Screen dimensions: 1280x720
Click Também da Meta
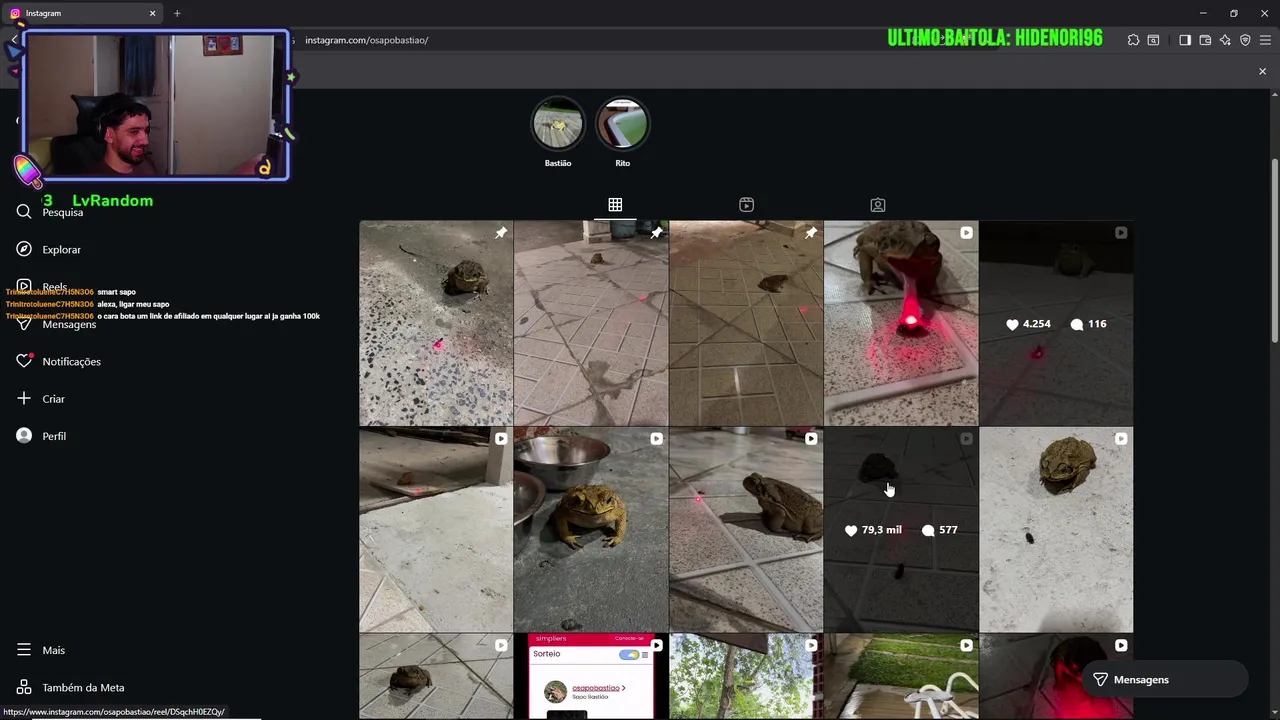70,687
